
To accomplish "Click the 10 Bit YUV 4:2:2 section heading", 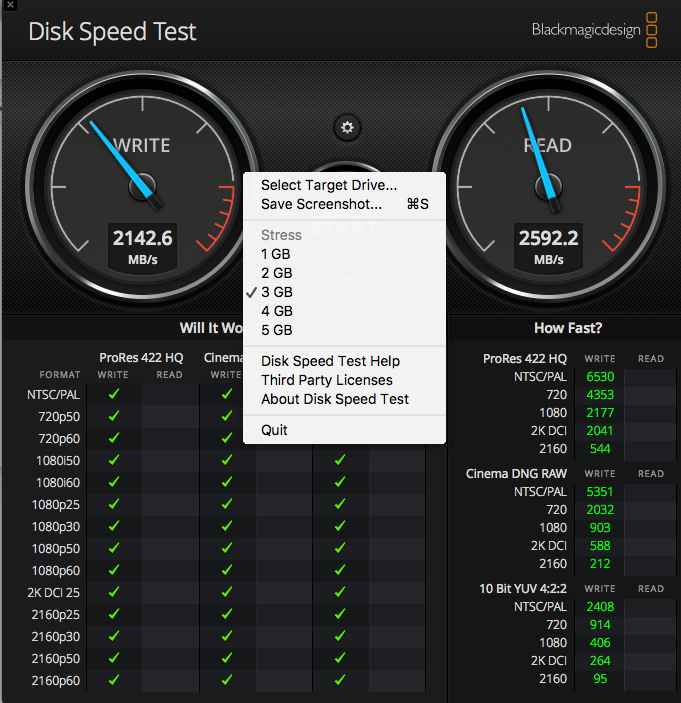I will pyautogui.click(x=523, y=589).
